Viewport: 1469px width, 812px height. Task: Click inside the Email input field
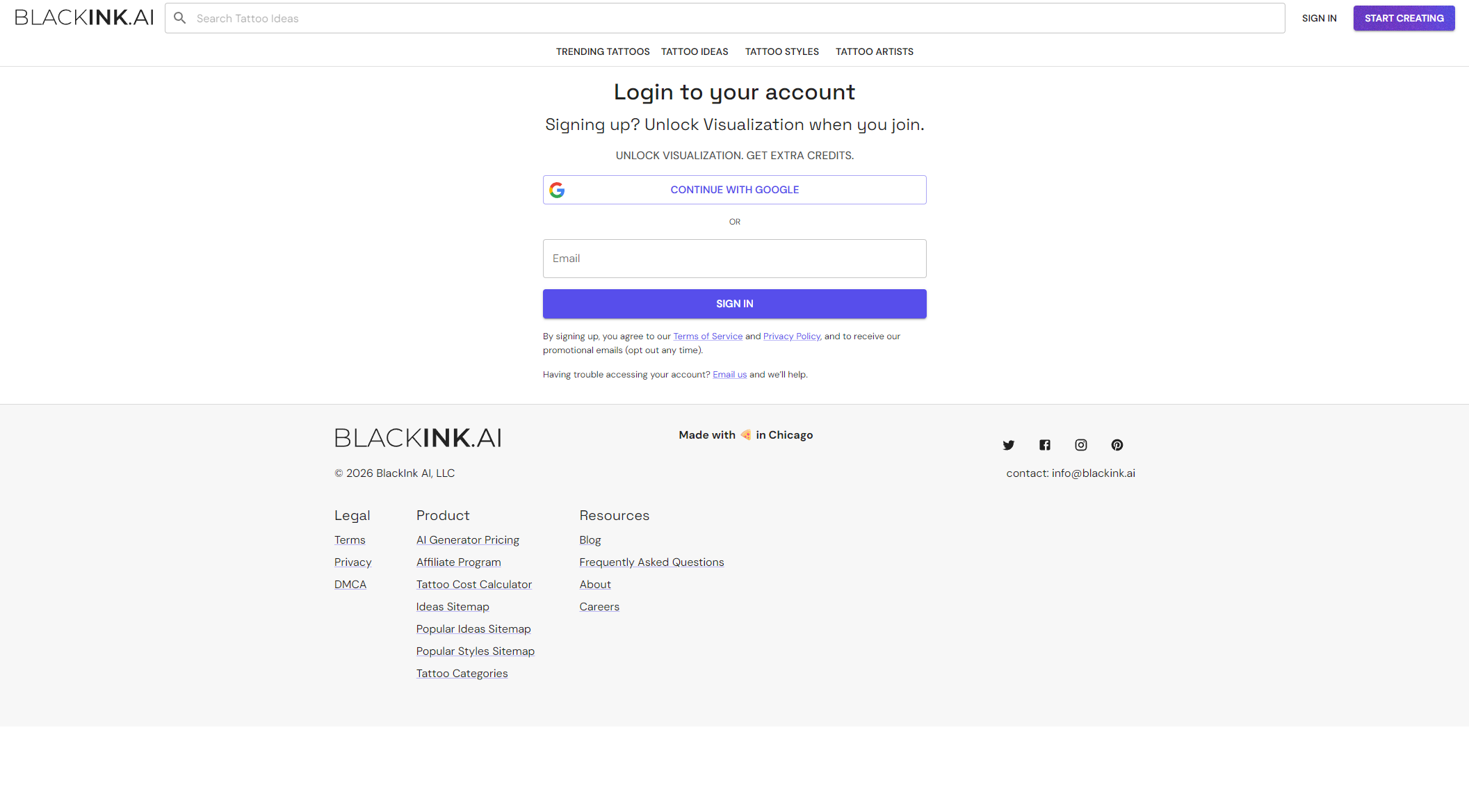734,258
